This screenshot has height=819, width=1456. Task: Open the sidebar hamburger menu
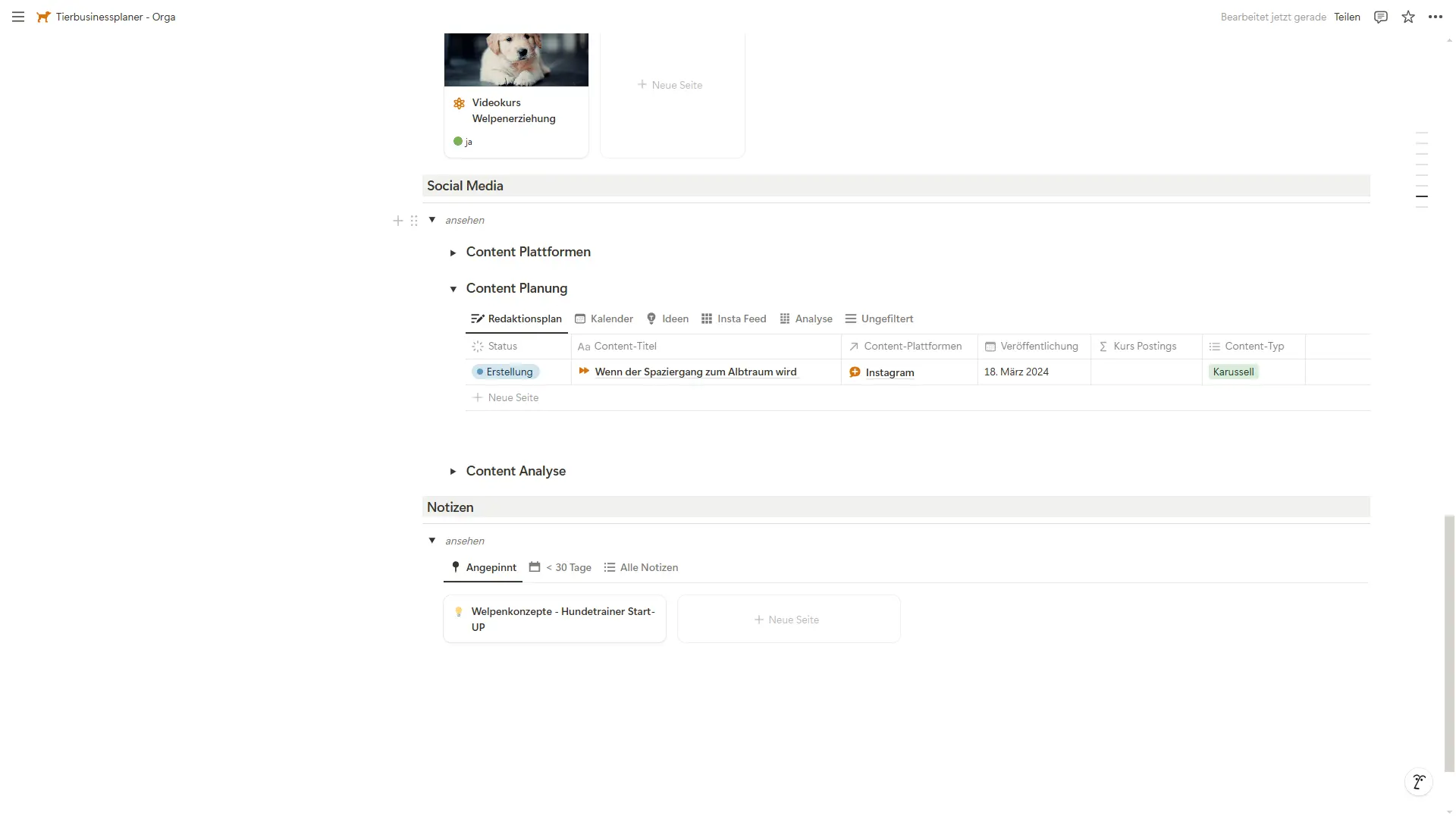click(x=18, y=17)
